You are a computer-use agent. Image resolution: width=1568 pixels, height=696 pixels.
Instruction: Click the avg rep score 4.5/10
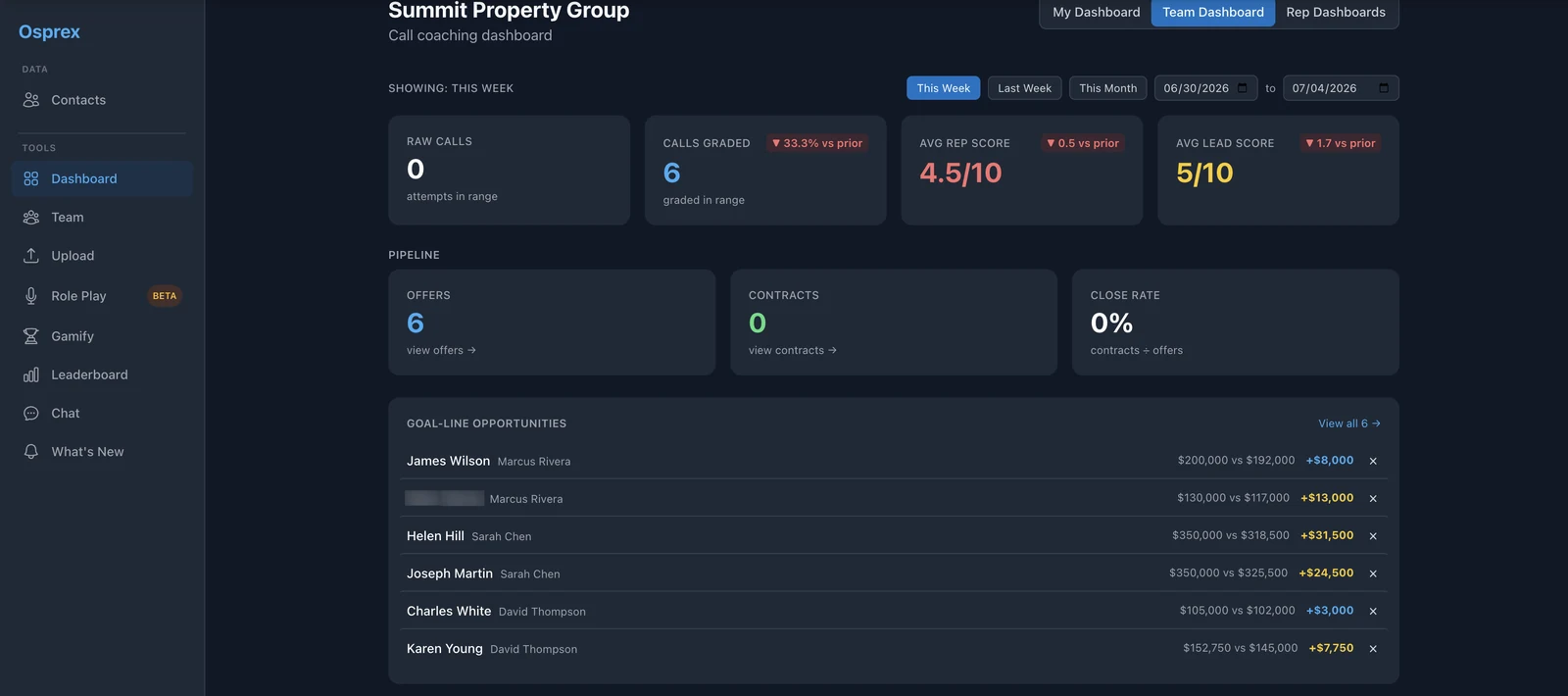click(960, 174)
